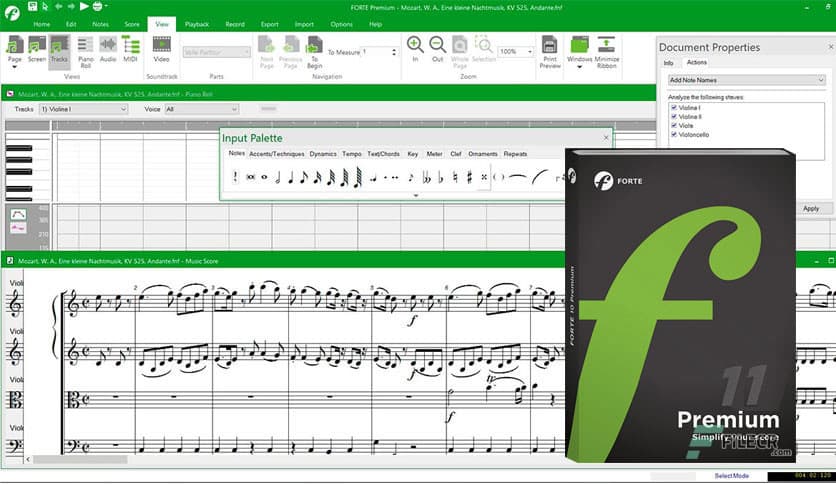The height and width of the screenshot is (484, 836).
Task: Click the score scrollbar left arrow
Action: click(28, 459)
